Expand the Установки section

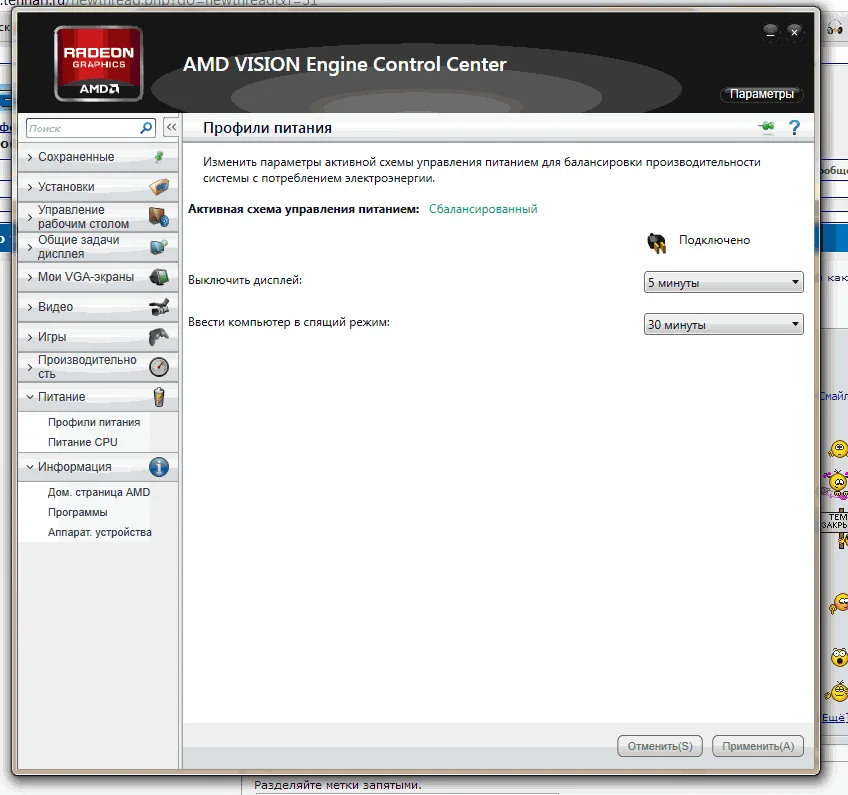click(98, 187)
